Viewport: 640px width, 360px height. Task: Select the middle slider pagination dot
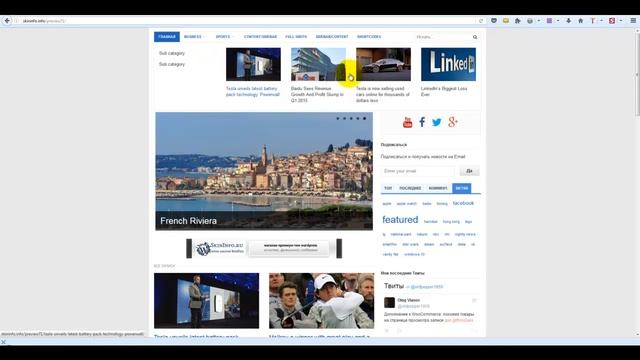click(x=351, y=118)
